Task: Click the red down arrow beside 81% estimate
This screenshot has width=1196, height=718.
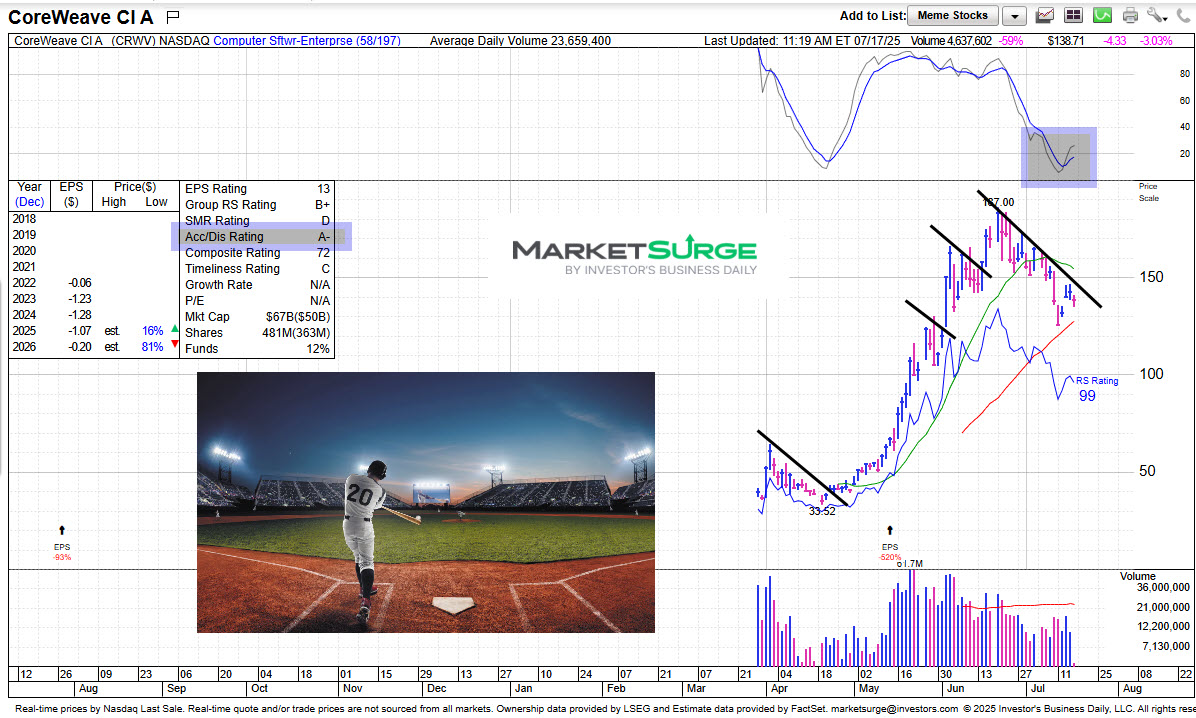Action: click(175, 344)
